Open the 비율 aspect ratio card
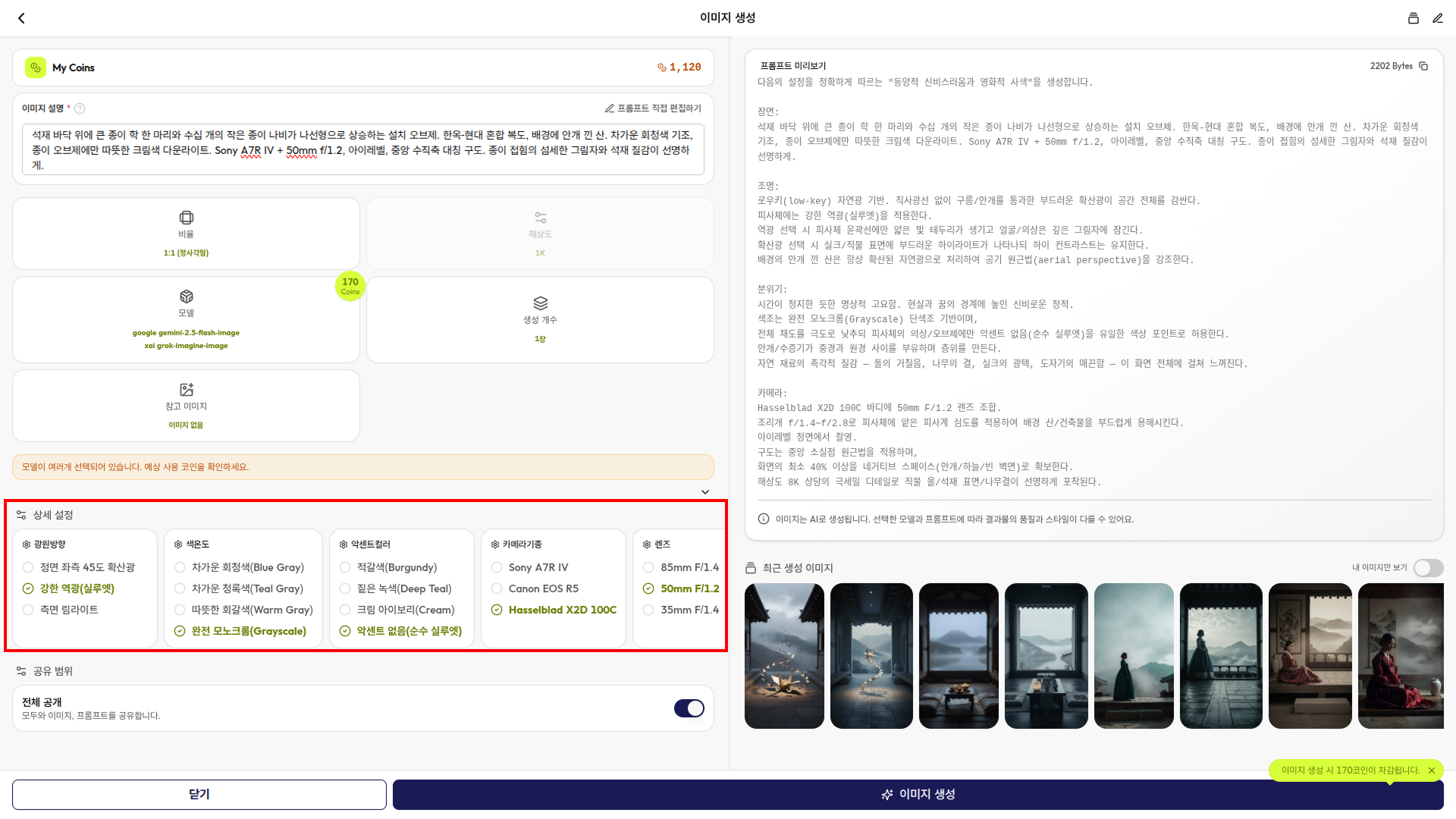 point(186,234)
